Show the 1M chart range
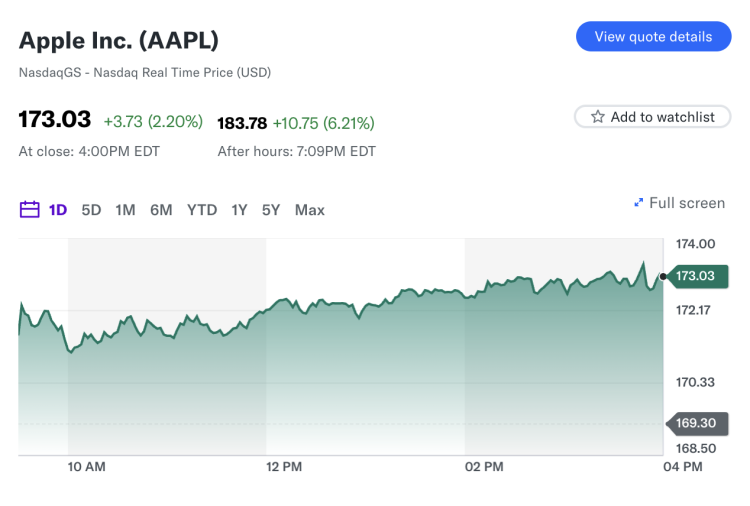 pos(125,210)
